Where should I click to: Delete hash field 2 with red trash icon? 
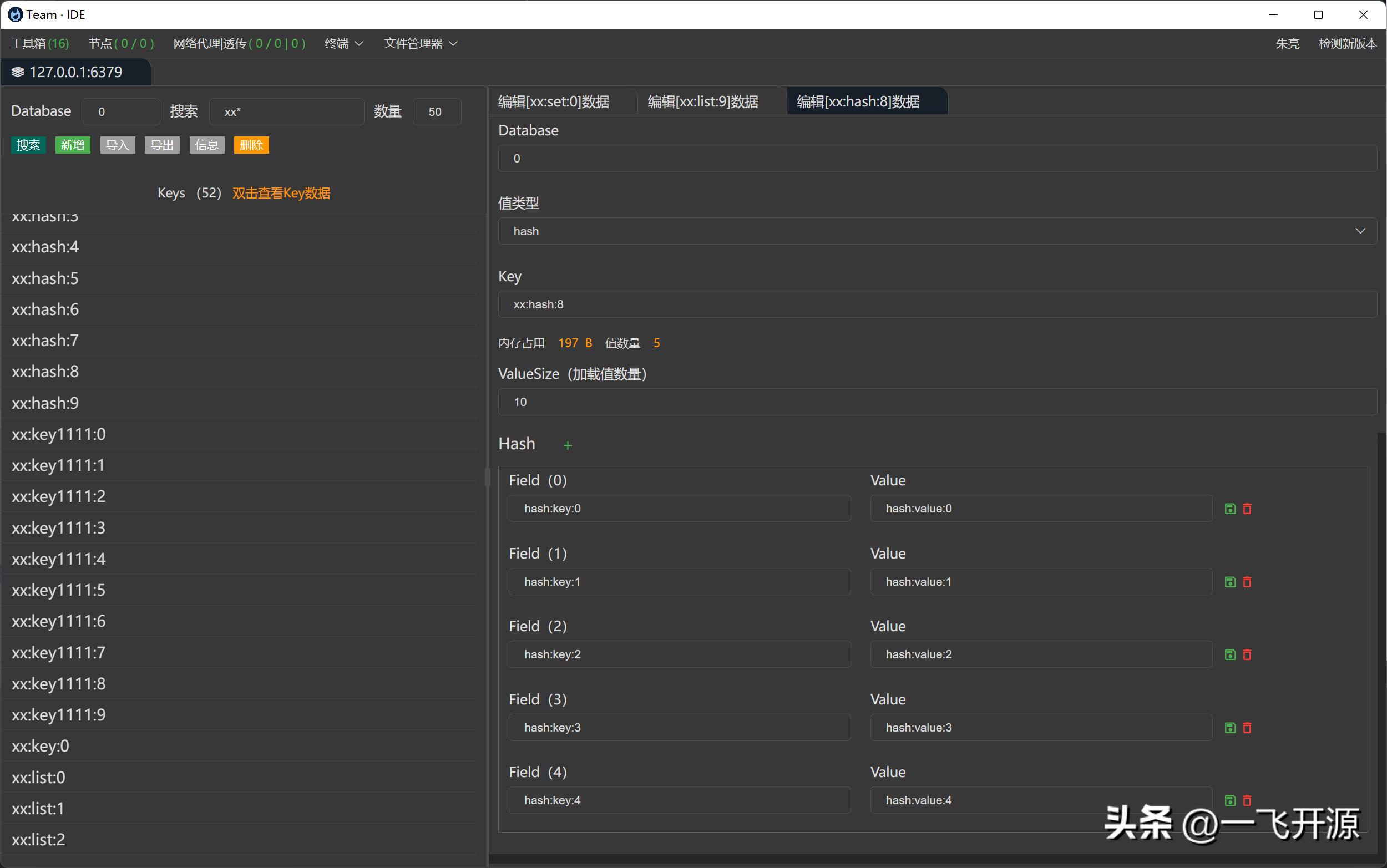(x=1247, y=654)
